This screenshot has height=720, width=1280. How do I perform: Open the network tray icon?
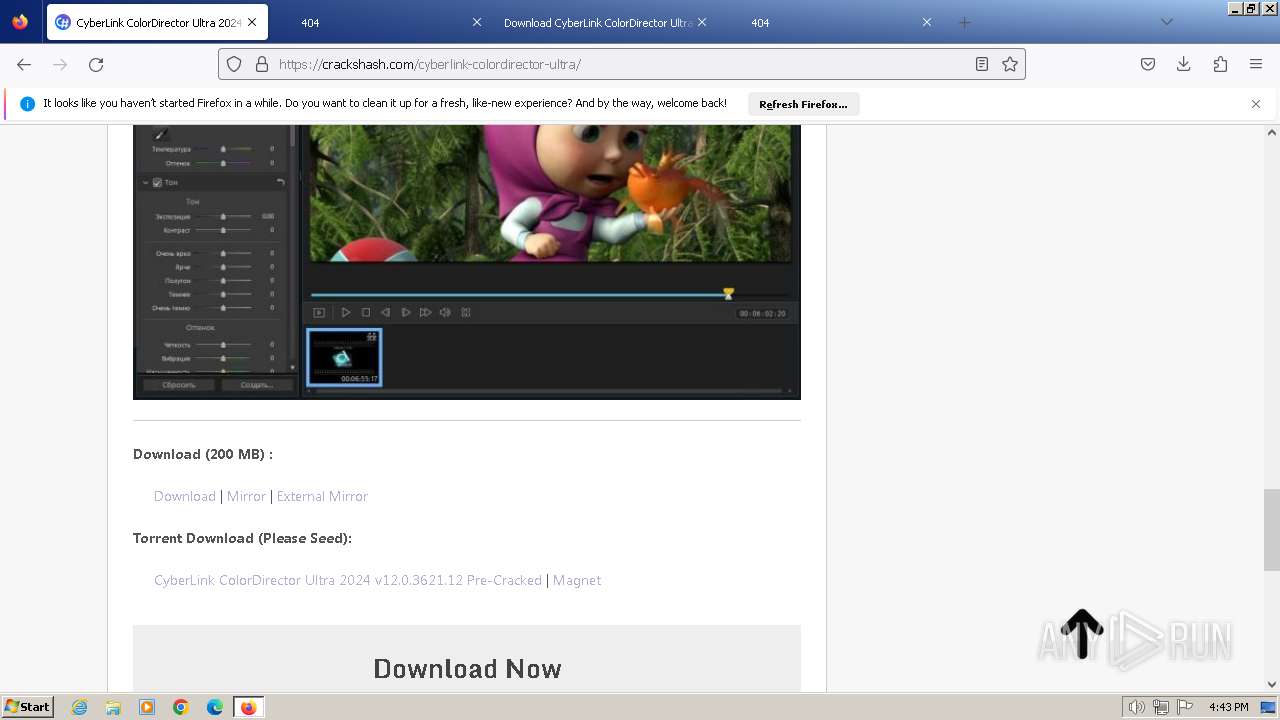pos(1160,707)
